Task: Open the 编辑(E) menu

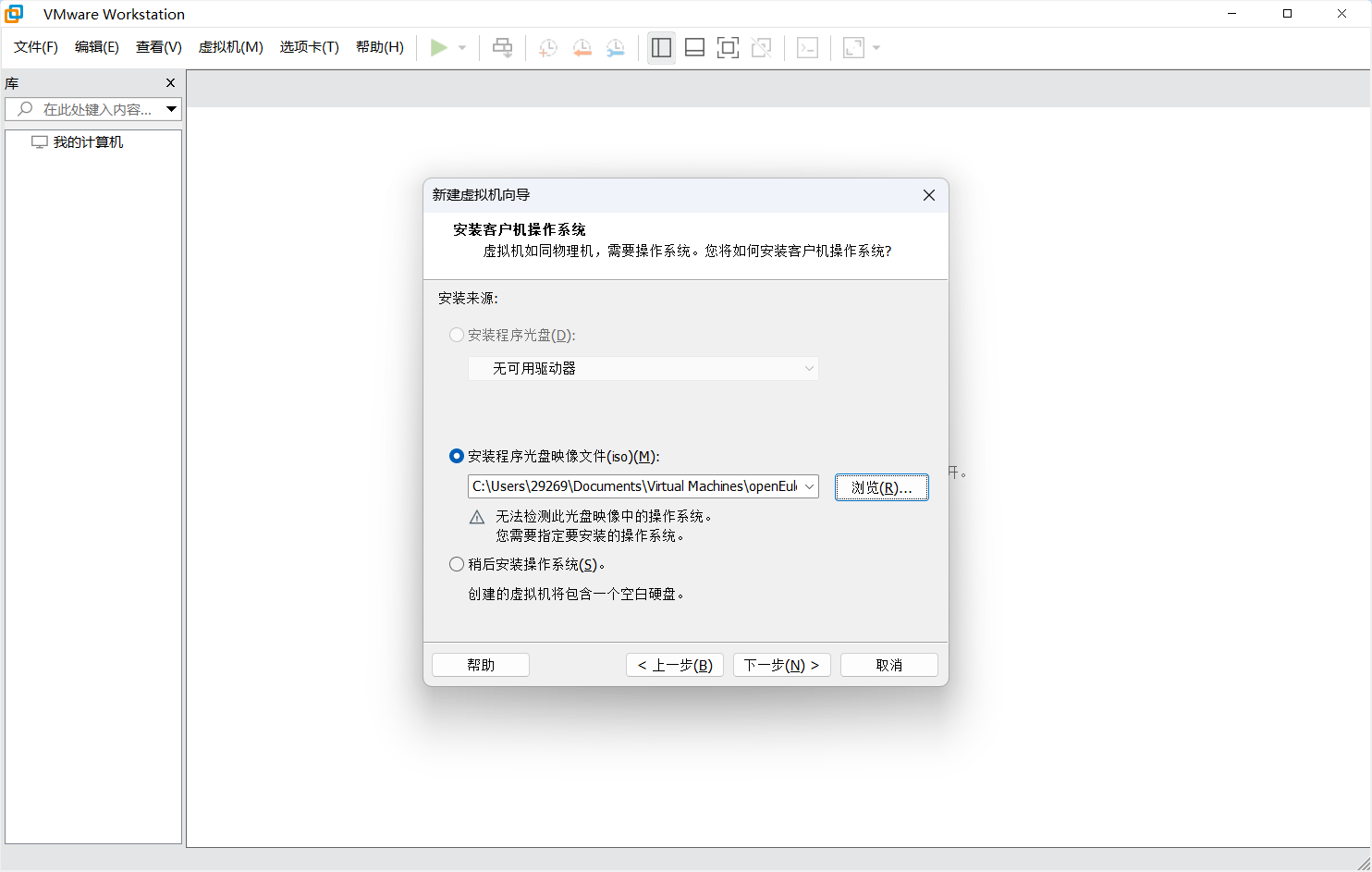Action: [97, 47]
